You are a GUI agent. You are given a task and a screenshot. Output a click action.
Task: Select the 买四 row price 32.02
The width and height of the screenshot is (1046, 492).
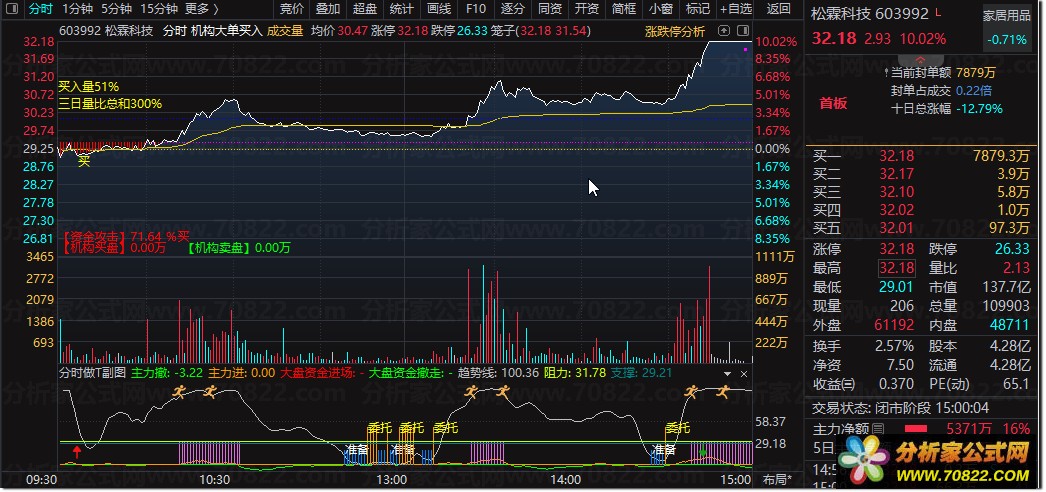[897, 211]
